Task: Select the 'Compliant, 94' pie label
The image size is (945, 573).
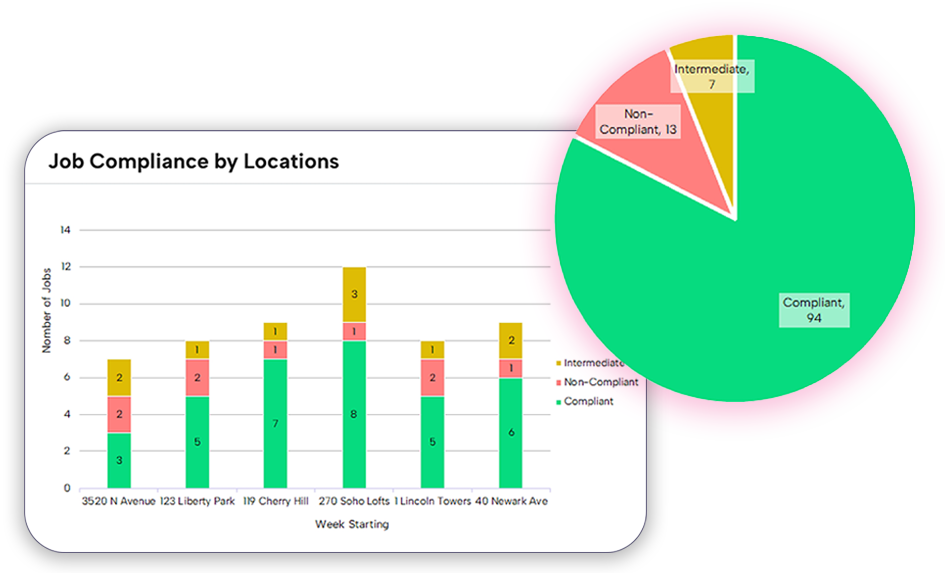Action: click(814, 310)
